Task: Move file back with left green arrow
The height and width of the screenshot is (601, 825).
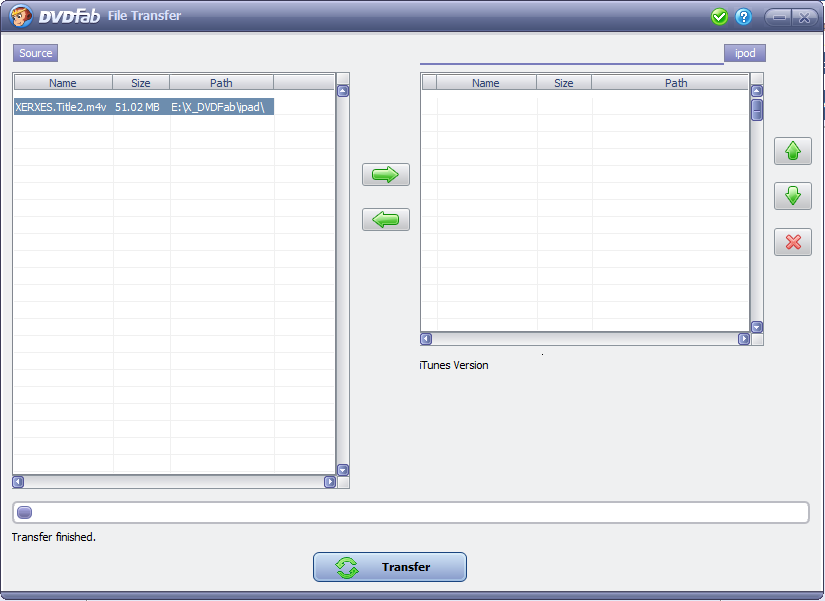Action: pos(386,219)
